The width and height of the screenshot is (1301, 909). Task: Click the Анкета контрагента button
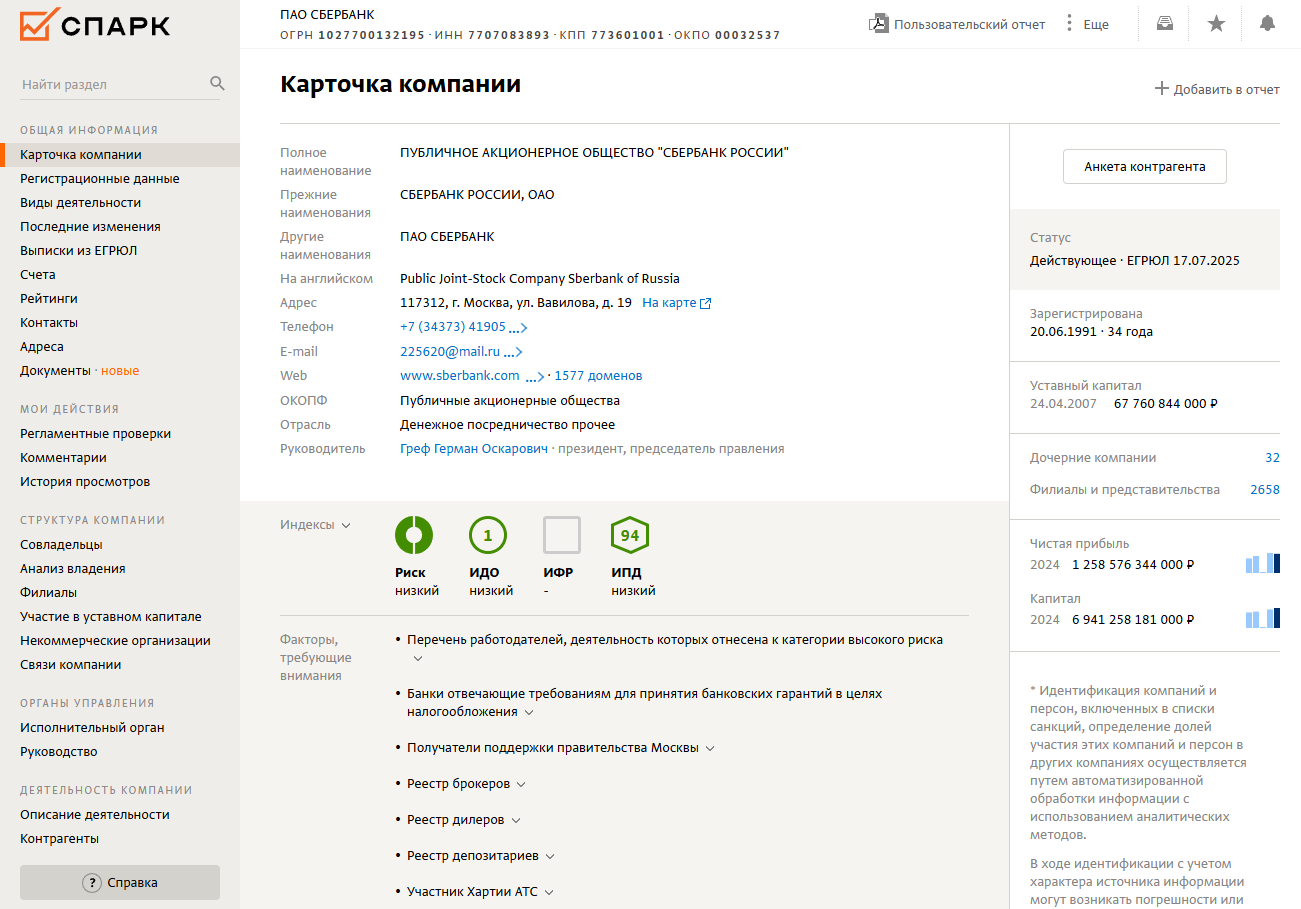point(1144,167)
